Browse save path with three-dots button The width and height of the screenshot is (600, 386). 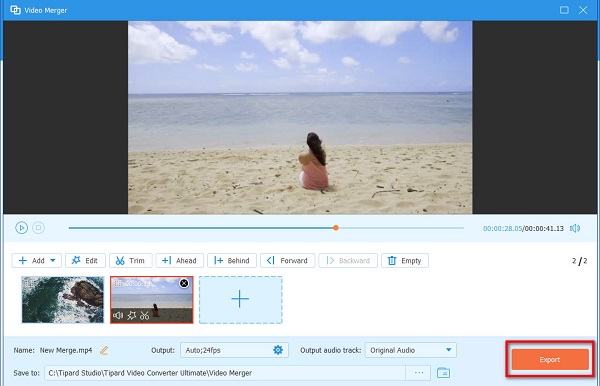[419, 373]
